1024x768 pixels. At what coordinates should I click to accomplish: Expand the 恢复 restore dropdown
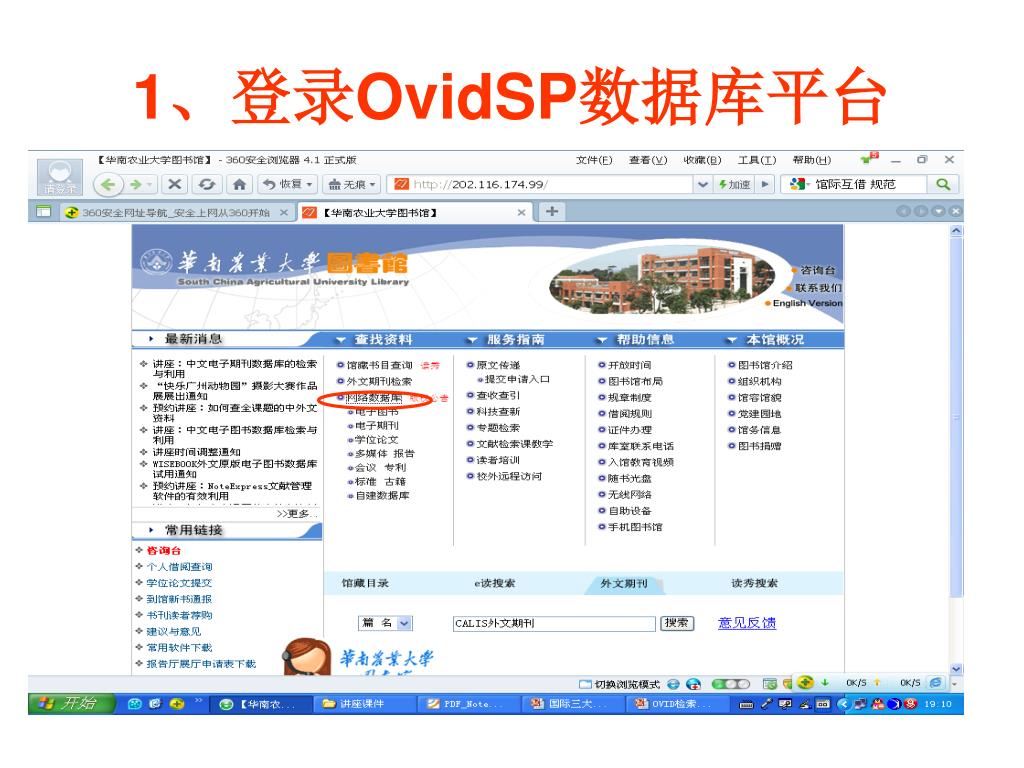289,185
